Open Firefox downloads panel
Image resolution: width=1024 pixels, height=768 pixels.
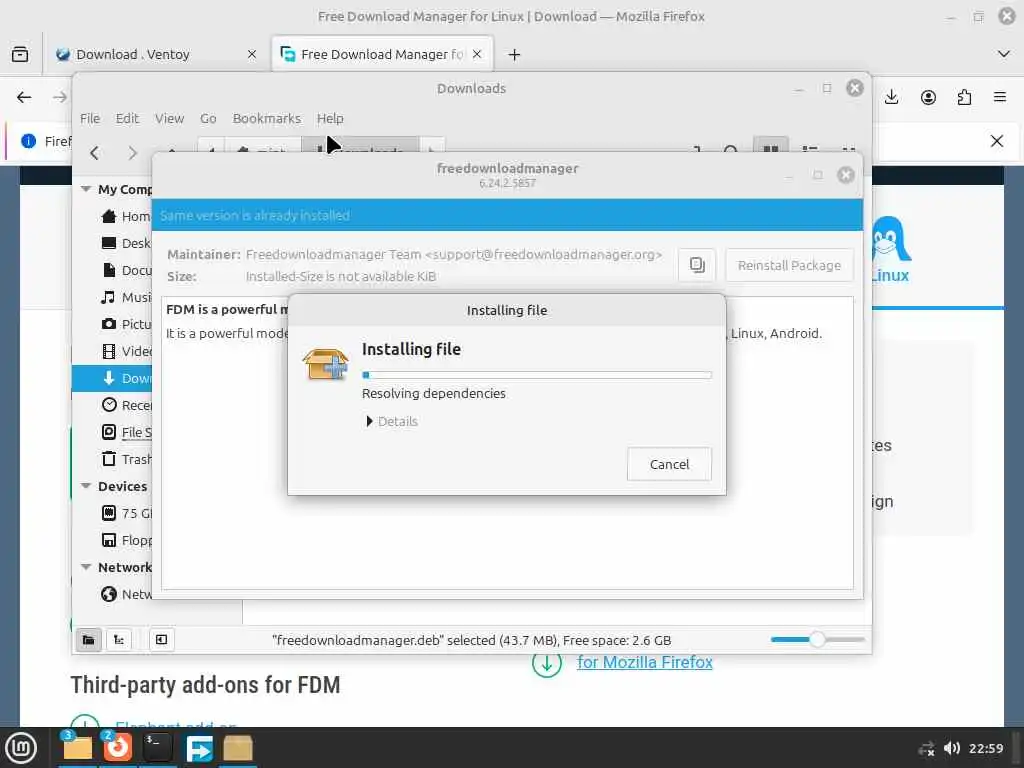(891, 97)
